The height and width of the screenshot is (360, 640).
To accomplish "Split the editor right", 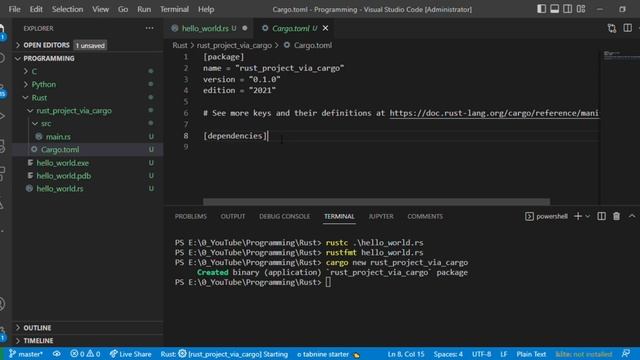I will (x=627, y=28).
